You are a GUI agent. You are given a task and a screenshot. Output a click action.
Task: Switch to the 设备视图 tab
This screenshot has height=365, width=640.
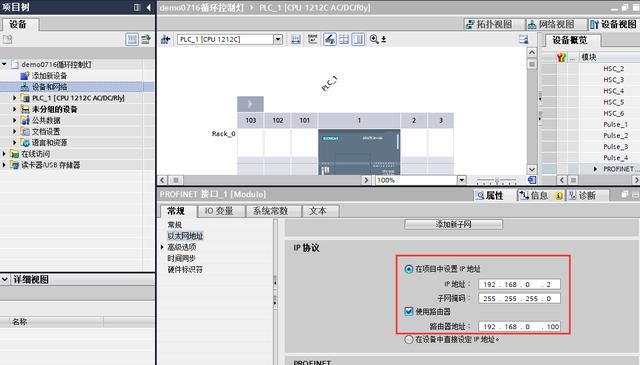613,24
